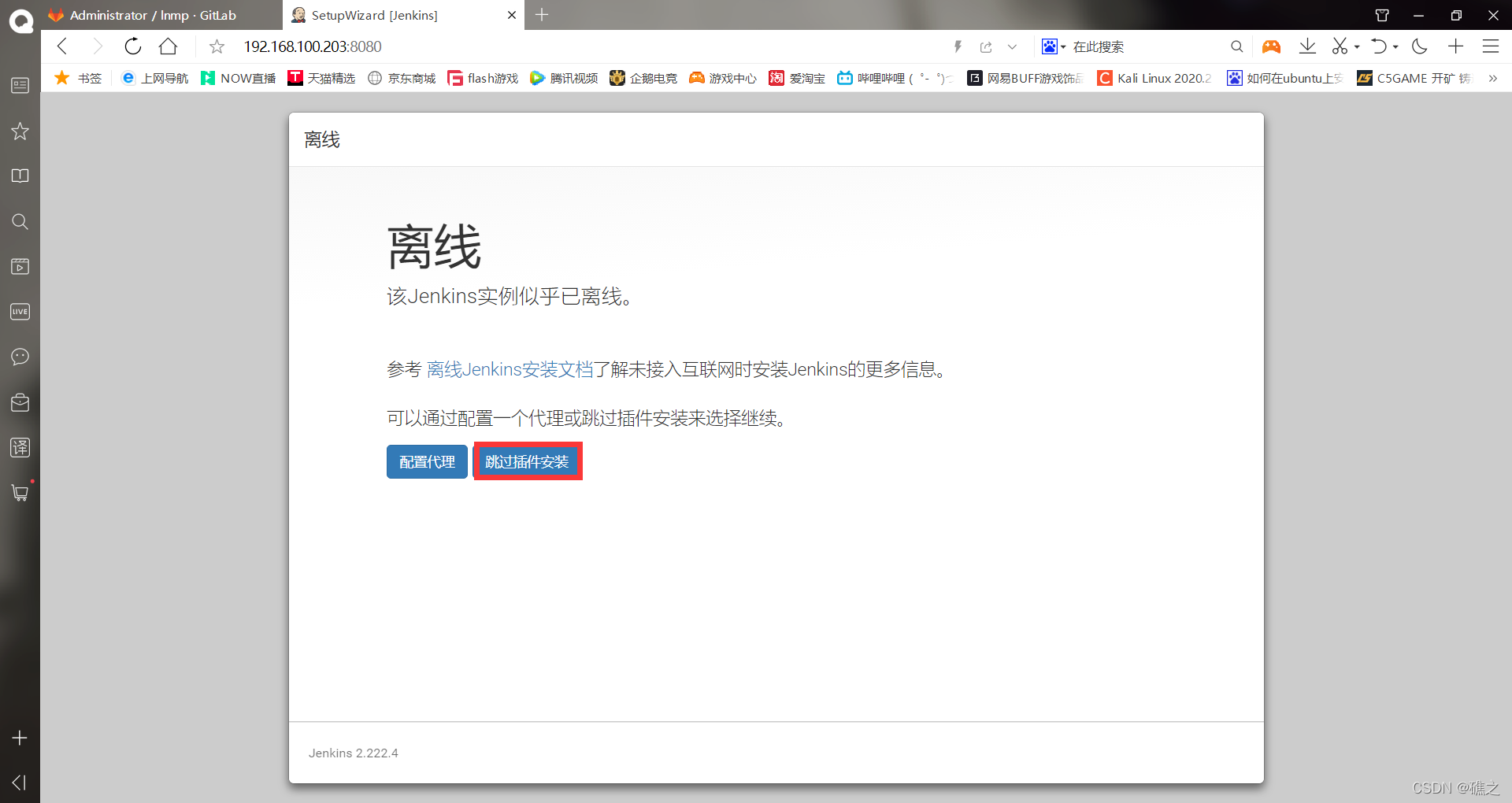This screenshot has height=803, width=1512.
Task: Click the browser logo icon
Action: 20,20
